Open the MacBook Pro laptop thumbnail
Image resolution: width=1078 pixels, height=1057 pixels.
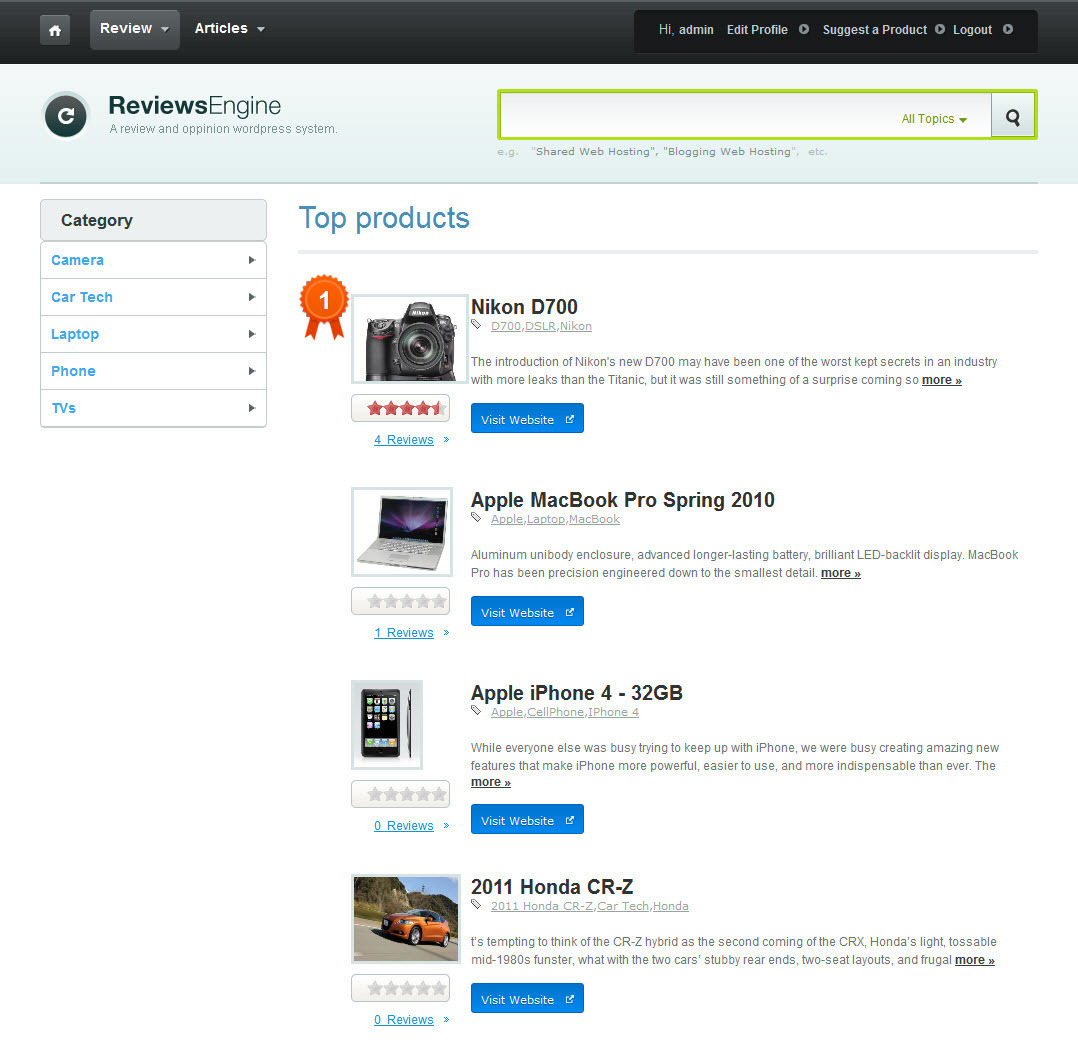(402, 532)
